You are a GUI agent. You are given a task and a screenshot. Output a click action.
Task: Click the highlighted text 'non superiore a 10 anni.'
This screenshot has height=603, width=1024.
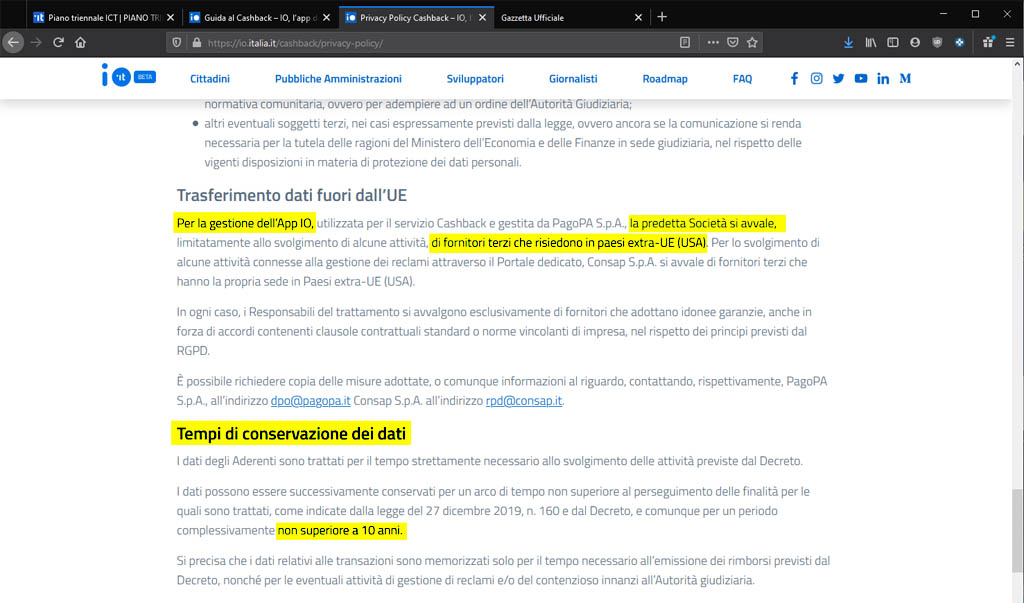pyautogui.click(x=341, y=530)
